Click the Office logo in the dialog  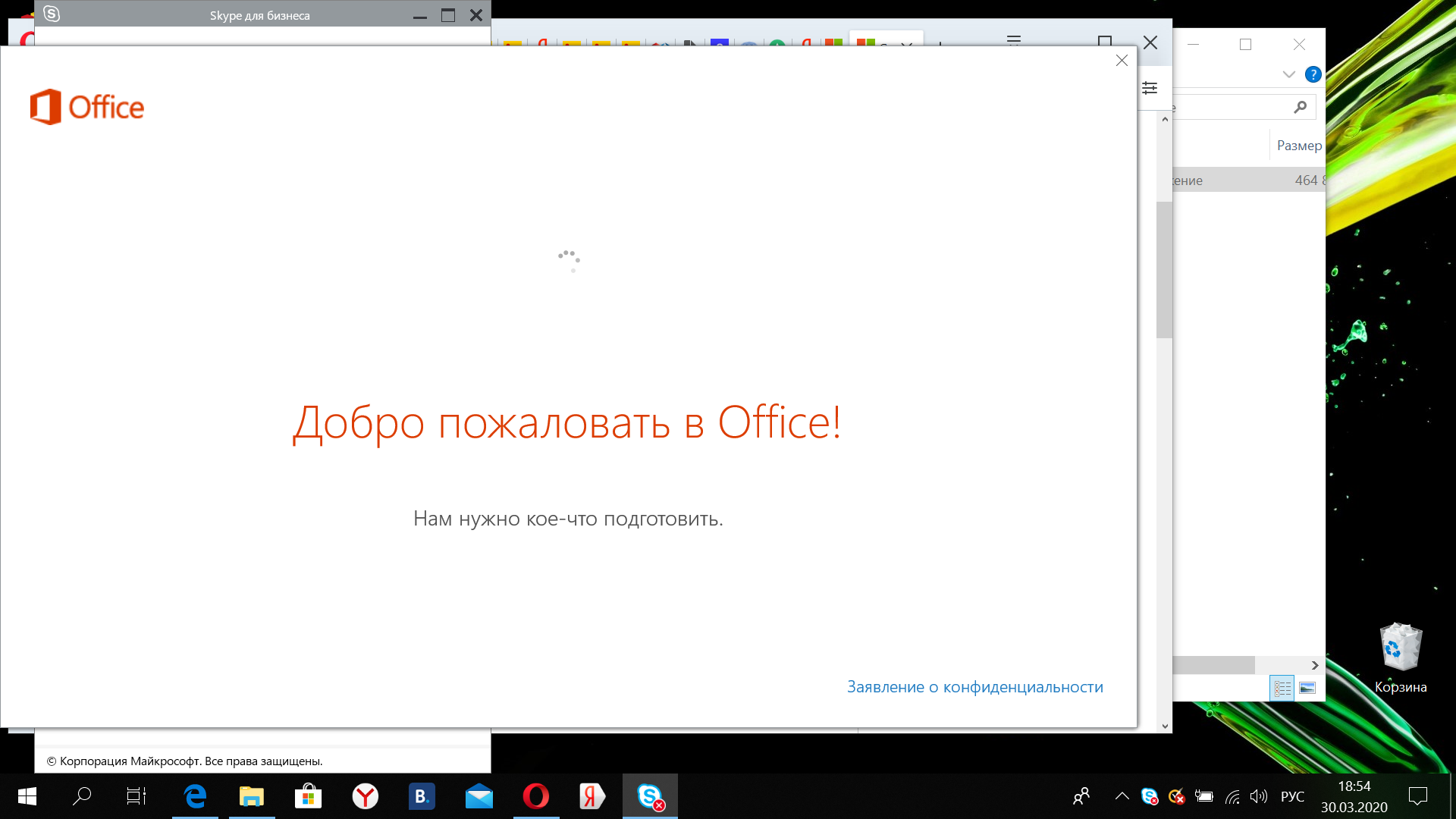click(86, 107)
